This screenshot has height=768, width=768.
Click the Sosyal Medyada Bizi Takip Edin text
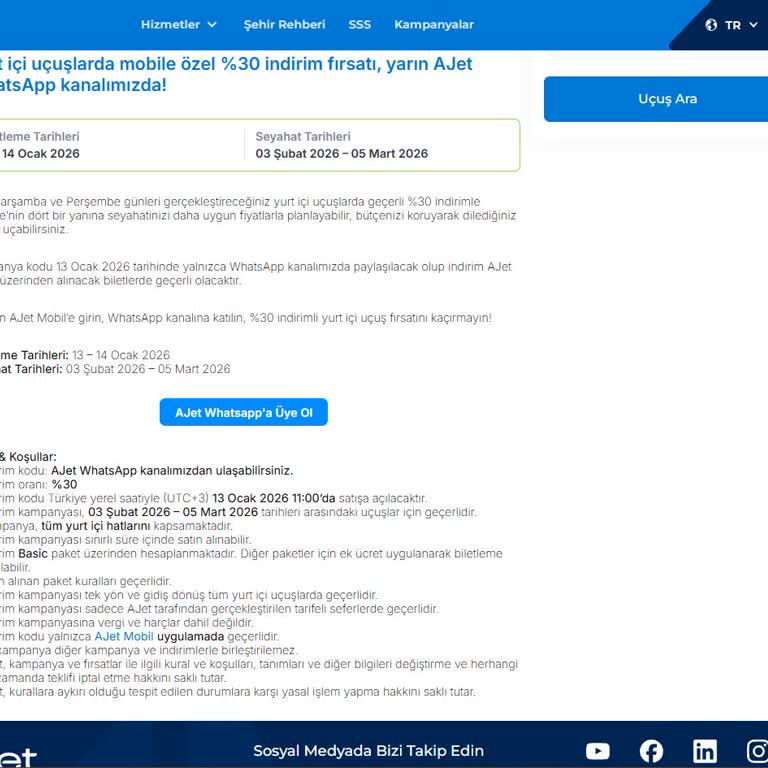(x=368, y=750)
